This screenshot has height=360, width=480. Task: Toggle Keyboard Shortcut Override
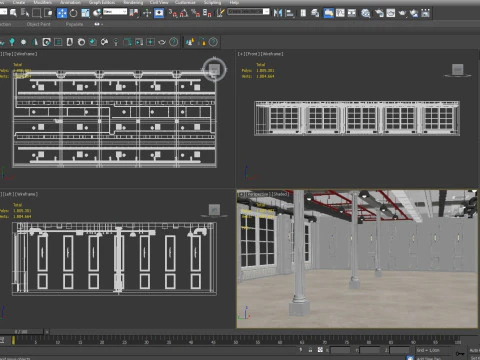click(159, 13)
